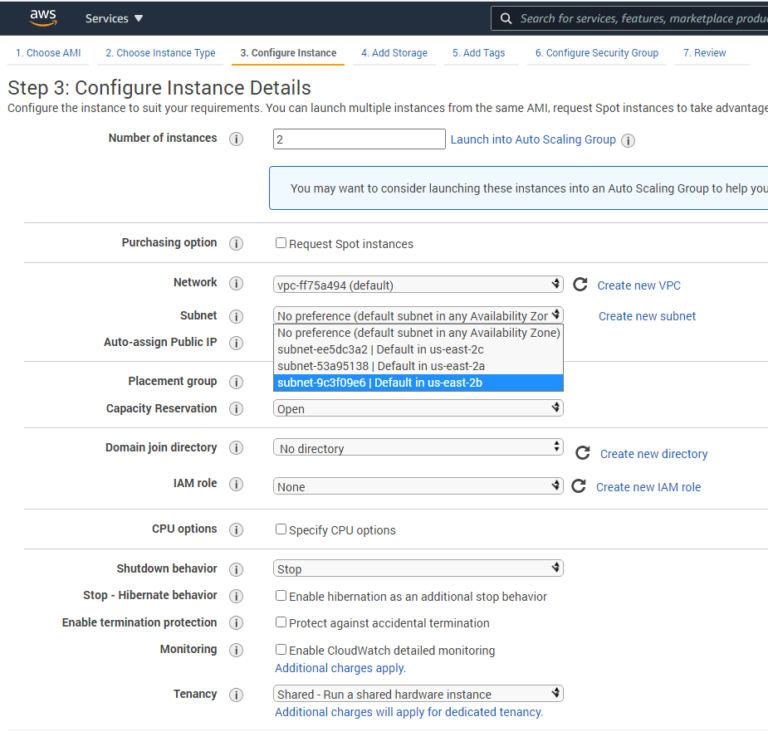Click refresh icon next to Domain join directory
The height and width of the screenshot is (751, 768).
583,453
